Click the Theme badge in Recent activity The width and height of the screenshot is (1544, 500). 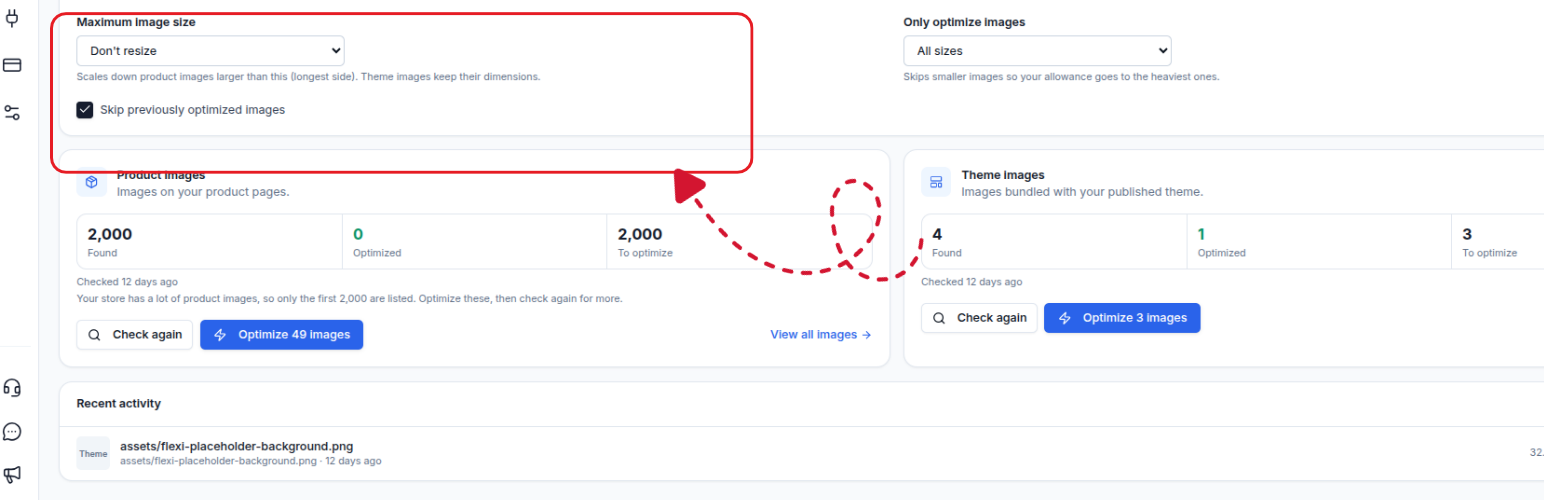(93, 453)
